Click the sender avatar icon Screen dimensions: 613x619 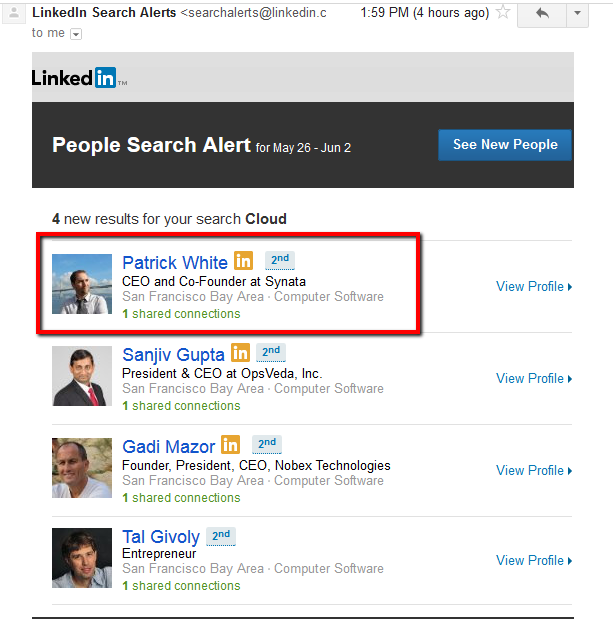[x=14, y=13]
